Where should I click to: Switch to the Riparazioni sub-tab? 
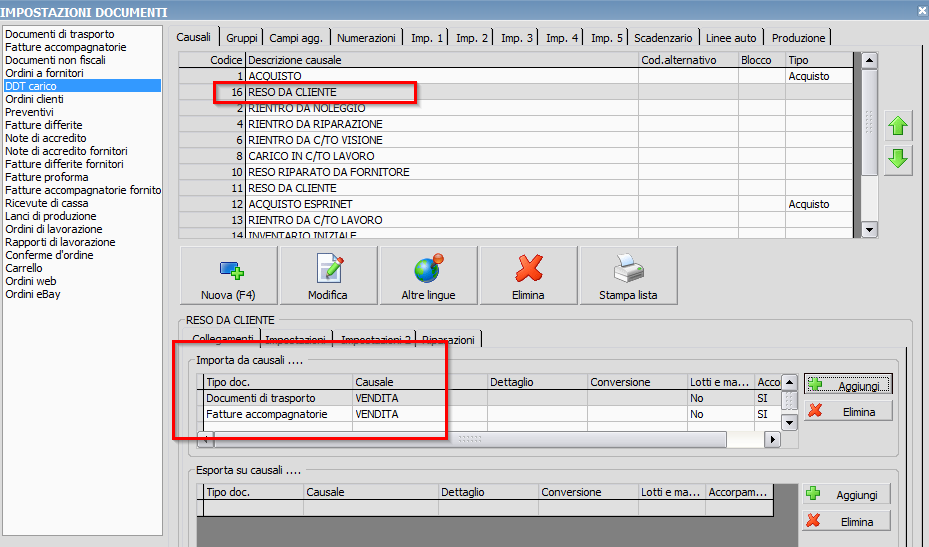point(449,340)
